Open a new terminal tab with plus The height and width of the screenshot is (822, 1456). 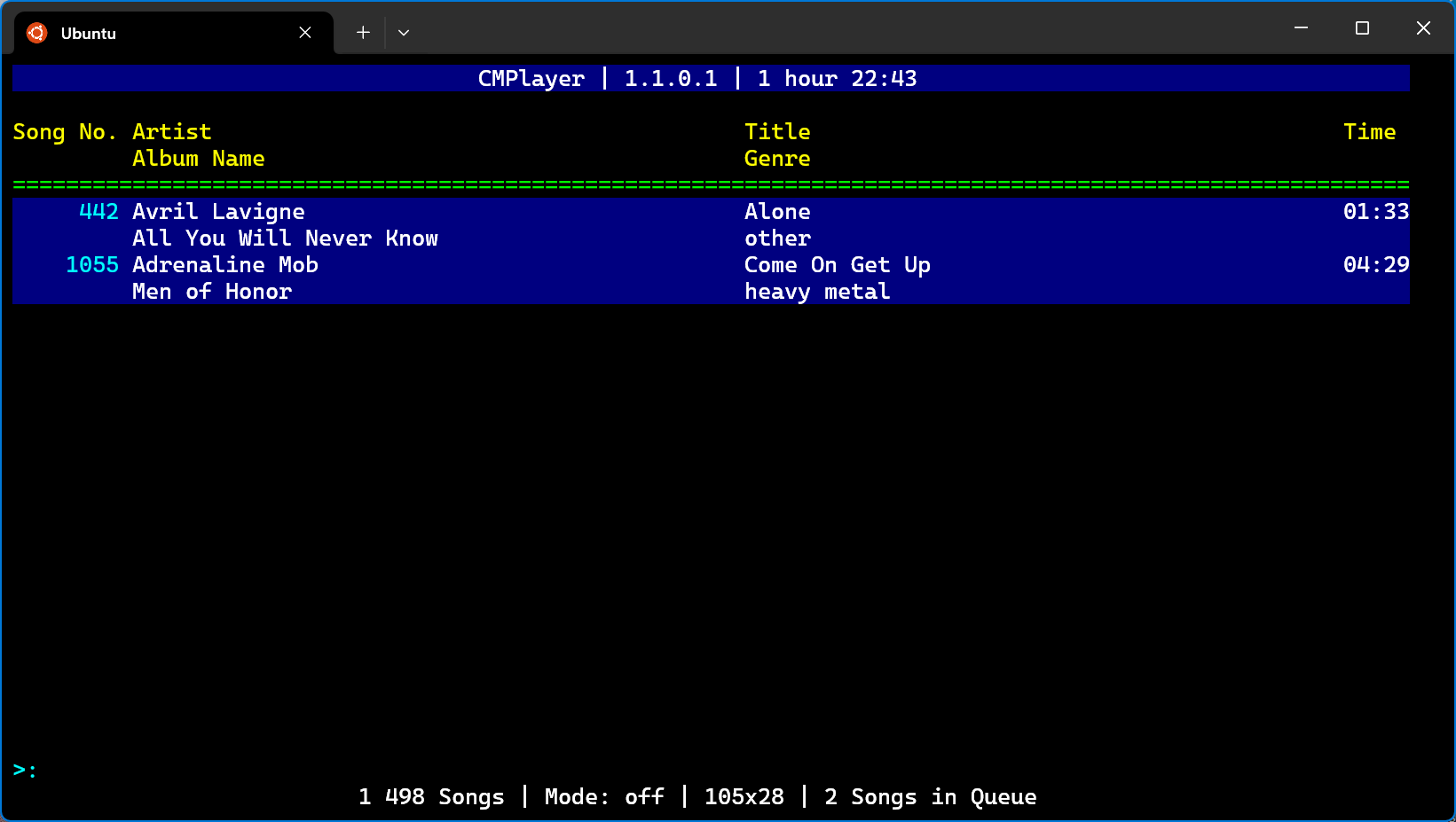(x=363, y=33)
